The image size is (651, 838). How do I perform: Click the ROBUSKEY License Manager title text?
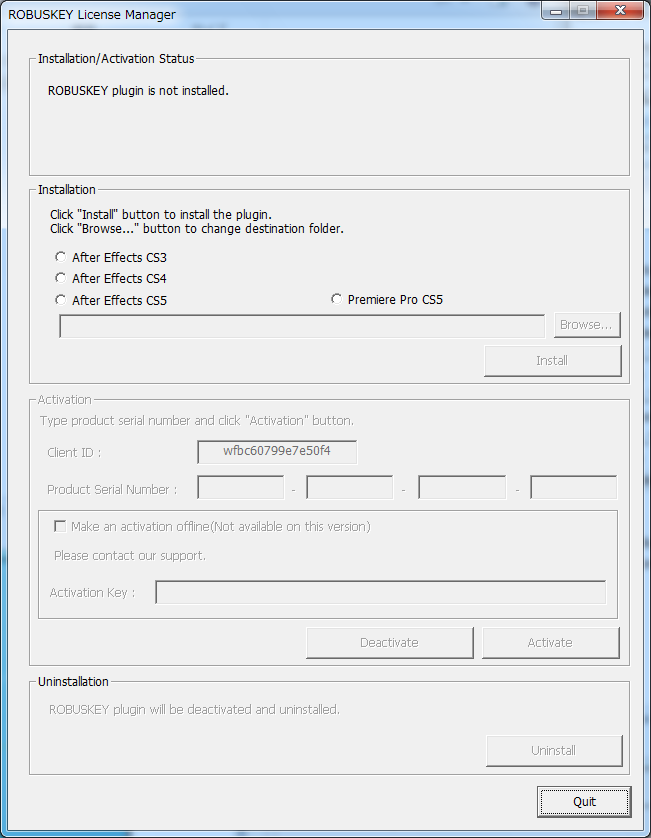tap(91, 14)
